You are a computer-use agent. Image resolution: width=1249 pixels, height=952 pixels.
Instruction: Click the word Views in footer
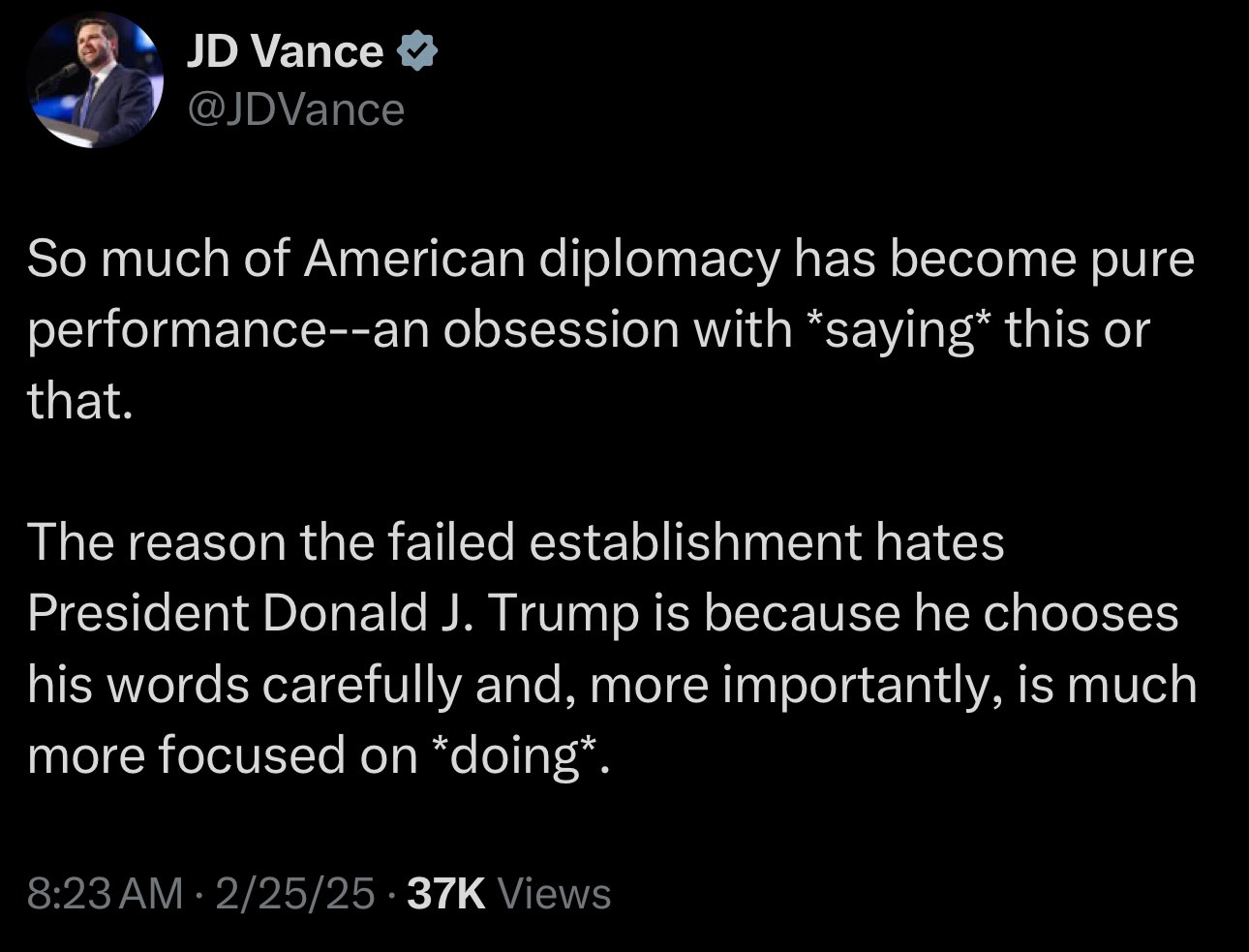tap(553, 893)
